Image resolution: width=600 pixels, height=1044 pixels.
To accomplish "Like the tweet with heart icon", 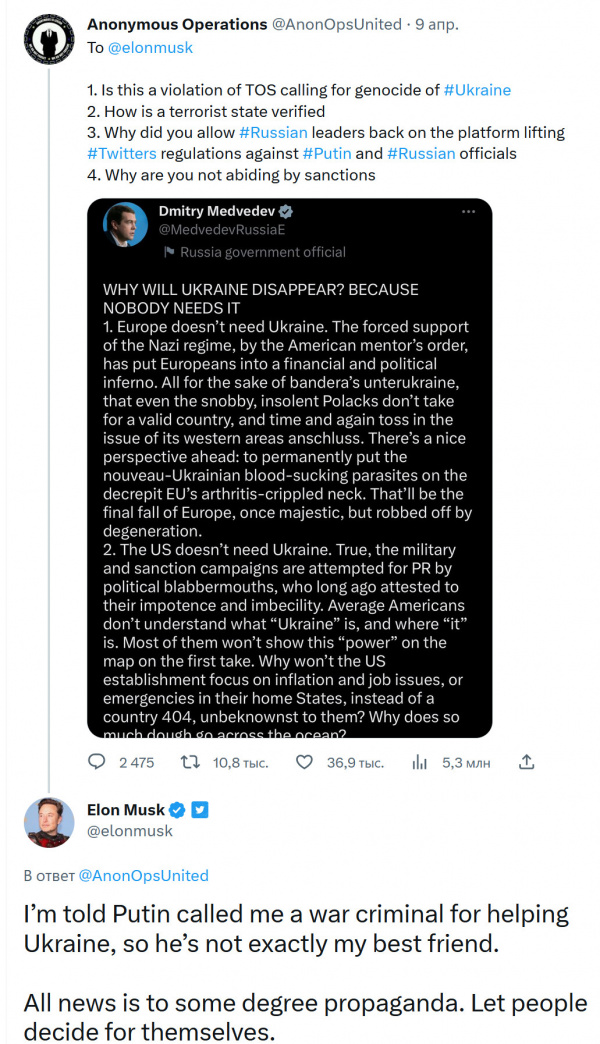I will click(x=306, y=762).
